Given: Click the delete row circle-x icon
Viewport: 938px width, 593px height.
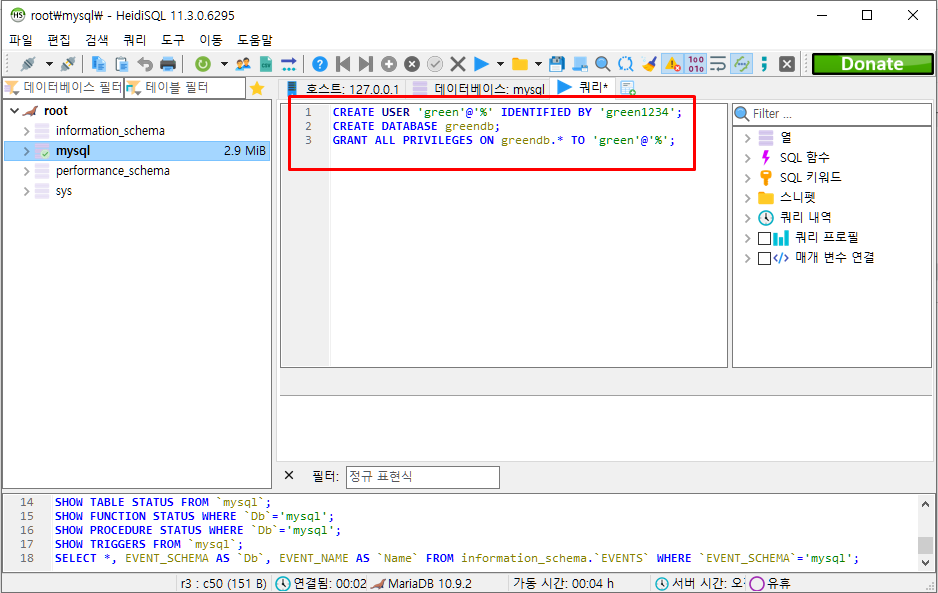Looking at the screenshot, I should (x=412, y=64).
